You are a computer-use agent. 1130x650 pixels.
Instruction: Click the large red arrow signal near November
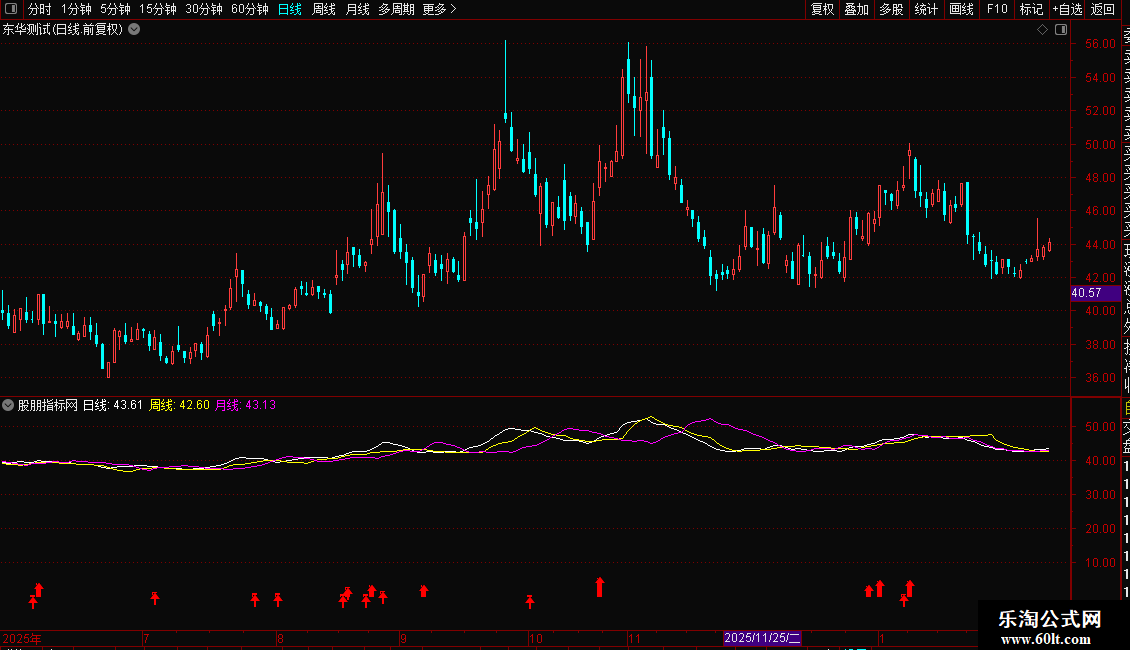[600, 587]
